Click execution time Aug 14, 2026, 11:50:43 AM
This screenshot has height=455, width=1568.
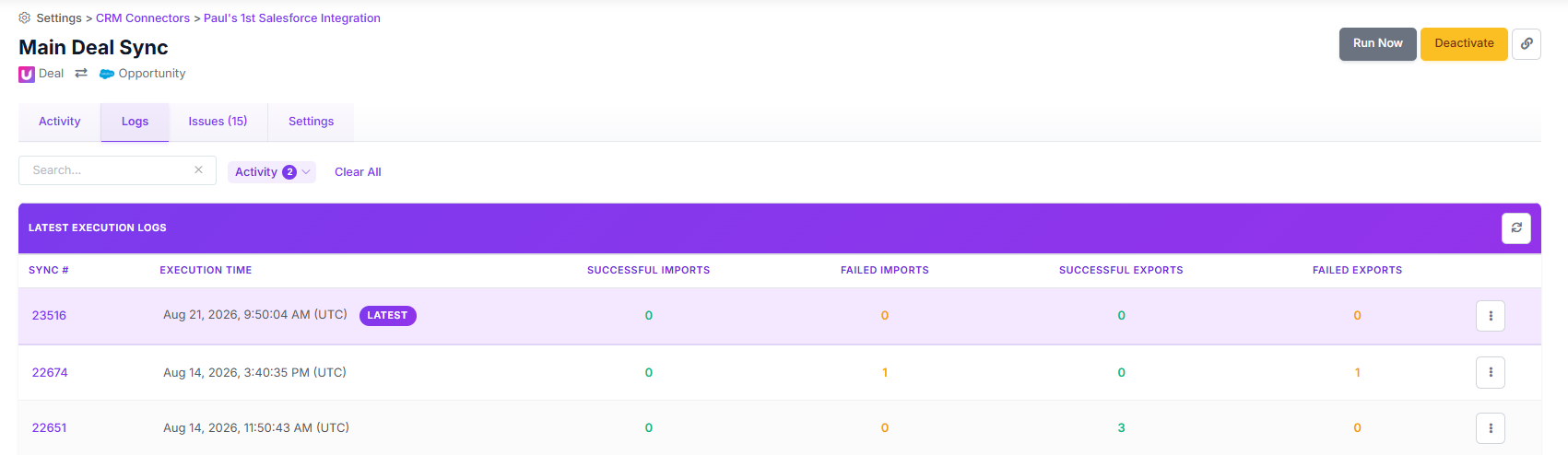[x=256, y=428]
